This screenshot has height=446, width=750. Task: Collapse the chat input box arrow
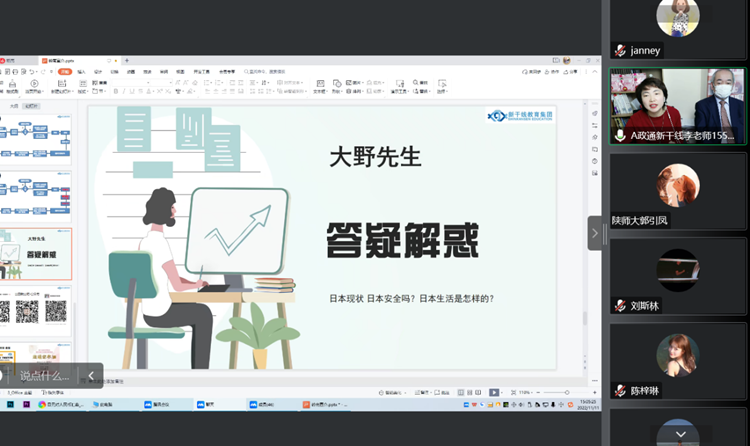coord(90,376)
